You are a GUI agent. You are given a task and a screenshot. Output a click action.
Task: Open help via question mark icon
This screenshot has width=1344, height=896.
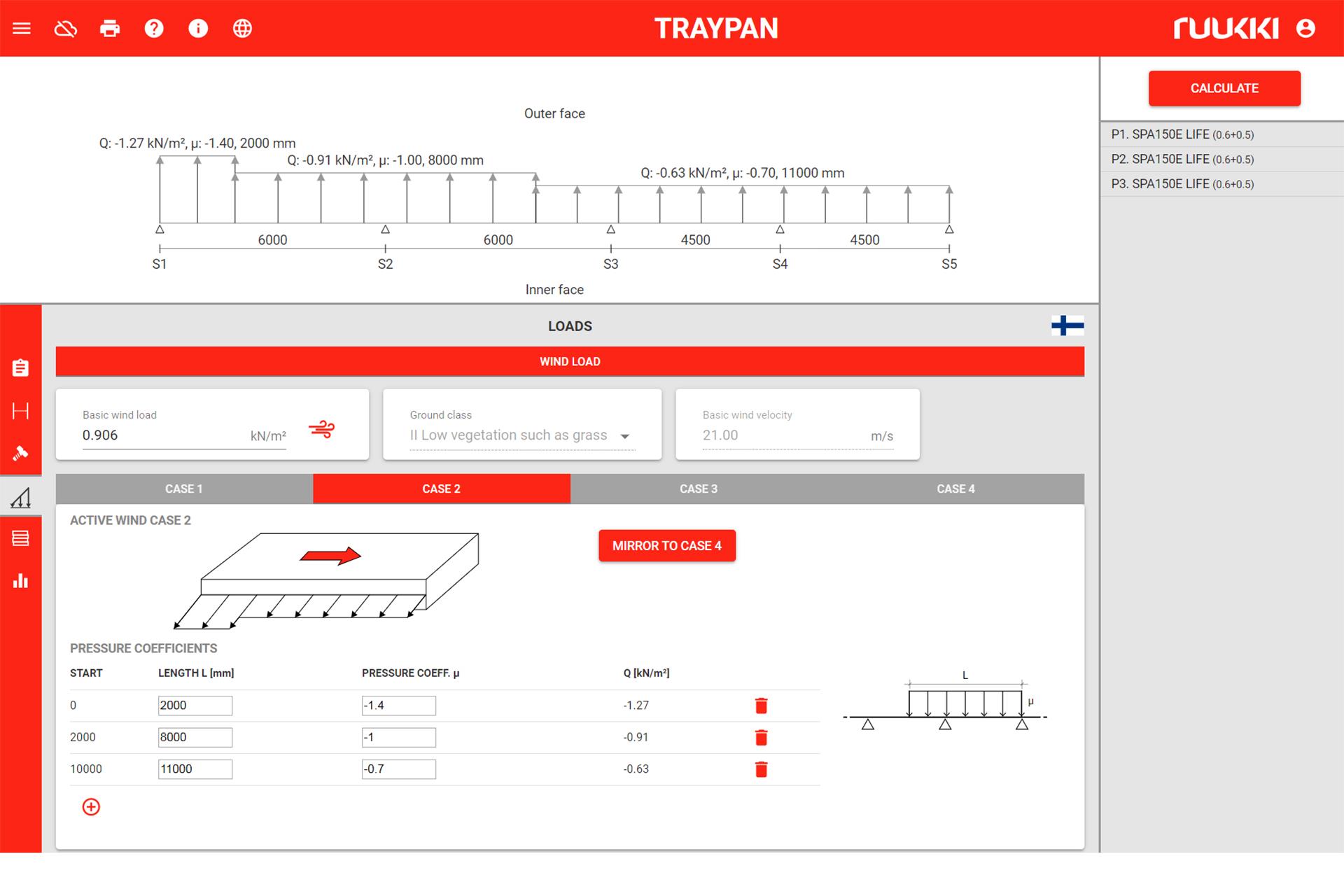point(154,29)
